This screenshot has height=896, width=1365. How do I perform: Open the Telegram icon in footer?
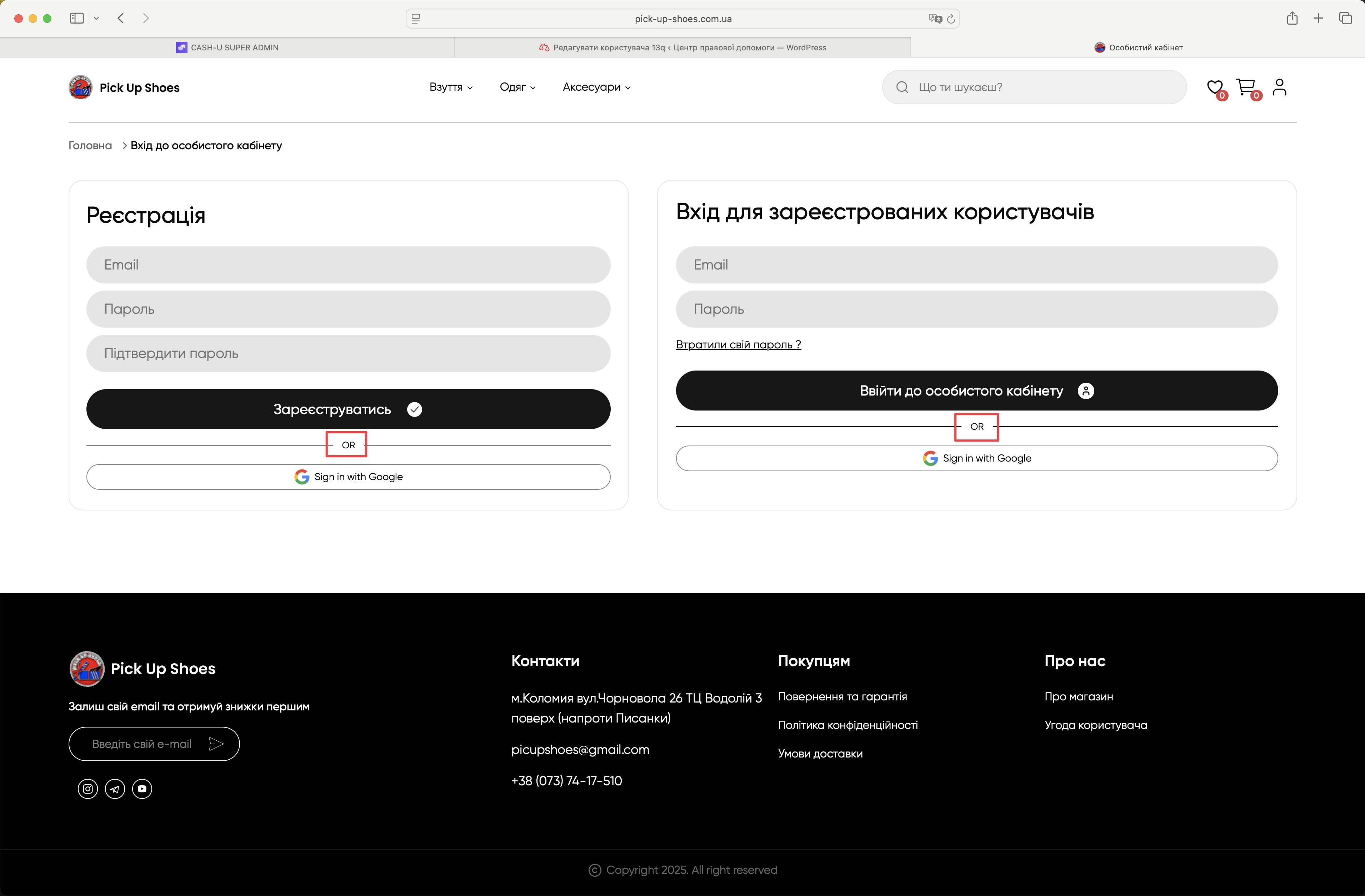[115, 789]
